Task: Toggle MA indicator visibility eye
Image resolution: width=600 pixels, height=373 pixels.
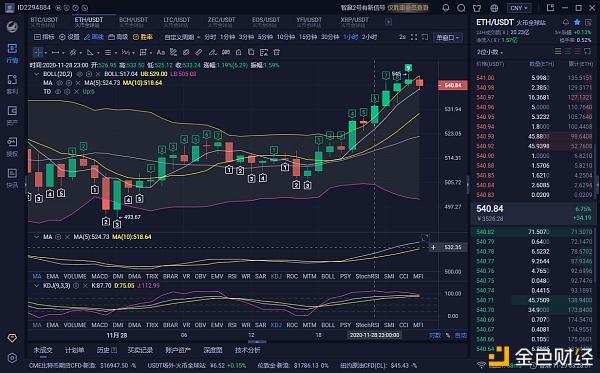Action: tap(59, 83)
